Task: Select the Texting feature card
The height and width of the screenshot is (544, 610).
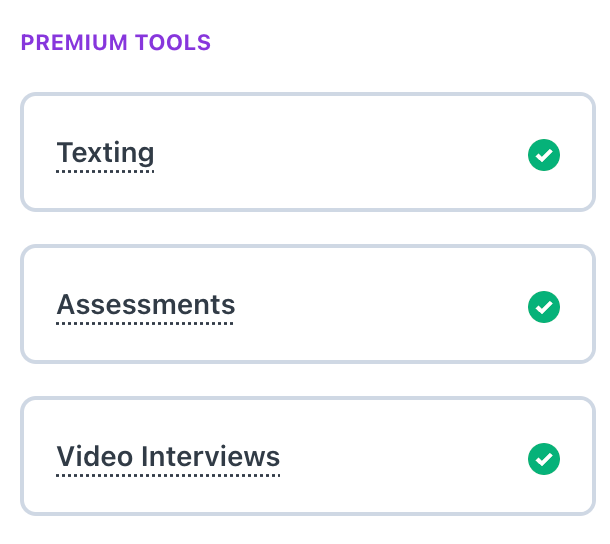Action: point(308,152)
